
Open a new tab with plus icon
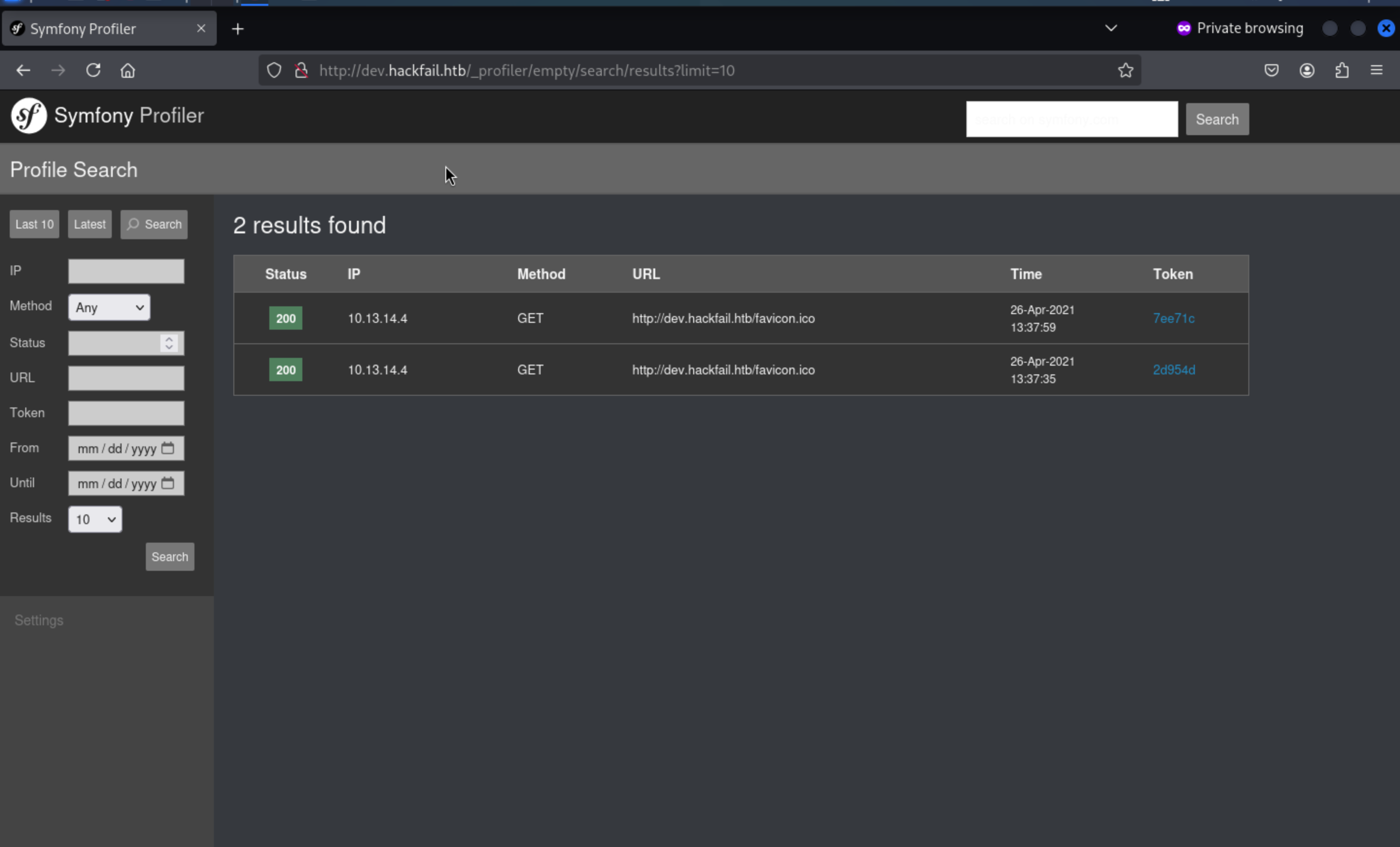[x=238, y=28]
